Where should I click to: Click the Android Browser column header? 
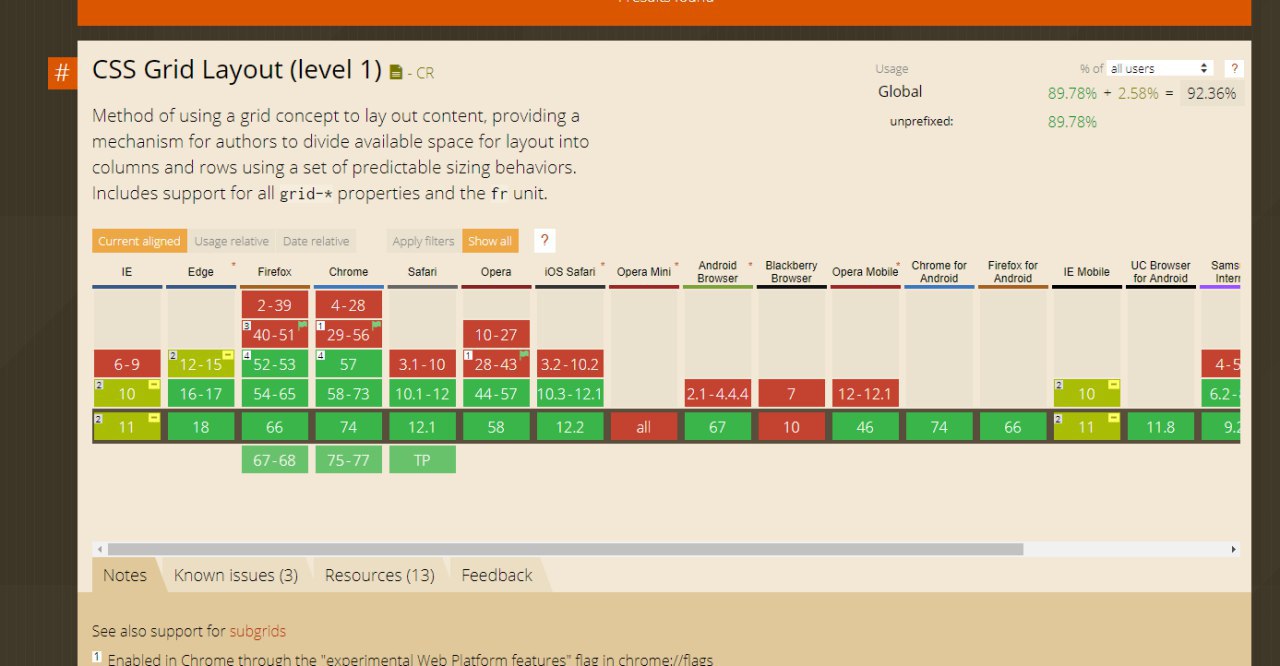[x=717, y=272]
